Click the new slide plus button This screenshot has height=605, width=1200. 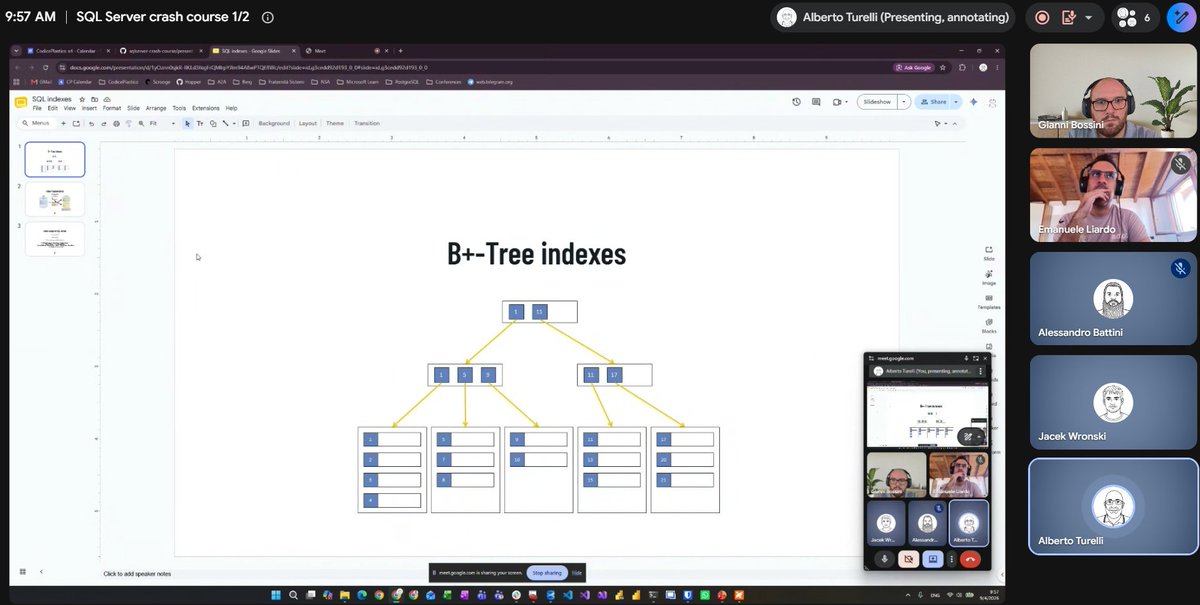click(x=64, y=123)
